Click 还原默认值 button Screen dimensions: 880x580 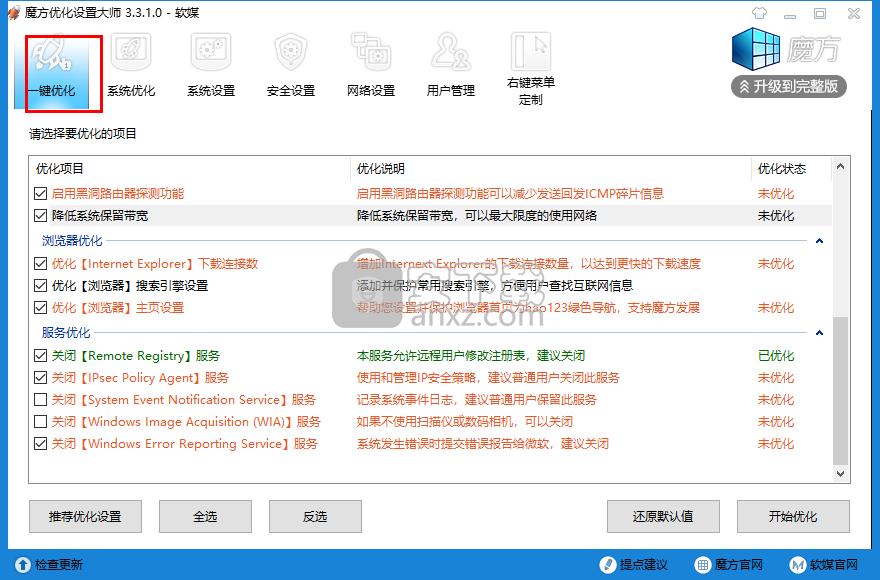[663, 517]
